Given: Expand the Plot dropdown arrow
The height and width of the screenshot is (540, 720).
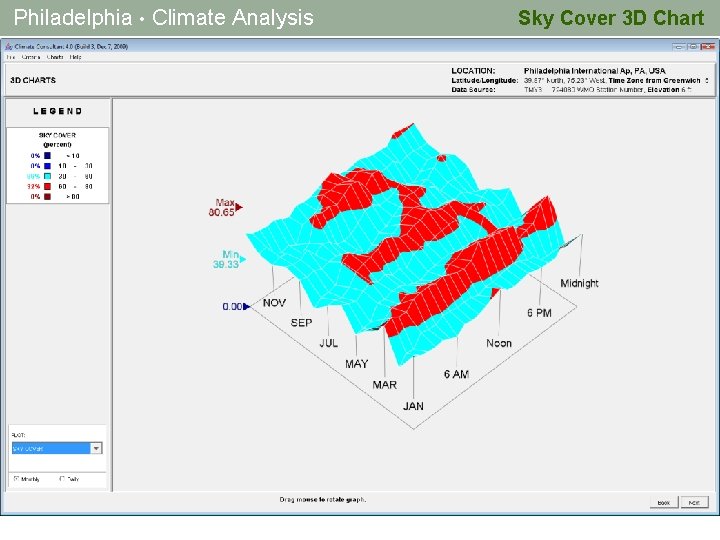Looking at the screenshot, I should [96, 449].
